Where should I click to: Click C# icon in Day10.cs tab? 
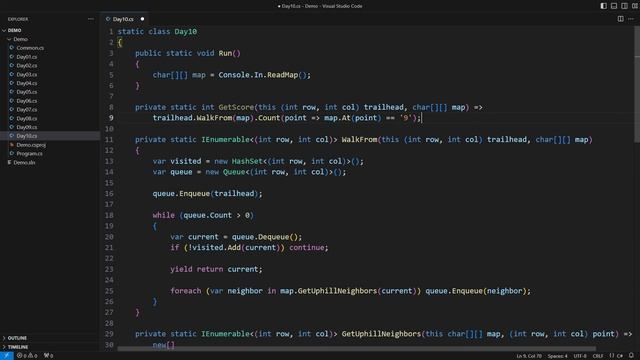click(108, 19)
